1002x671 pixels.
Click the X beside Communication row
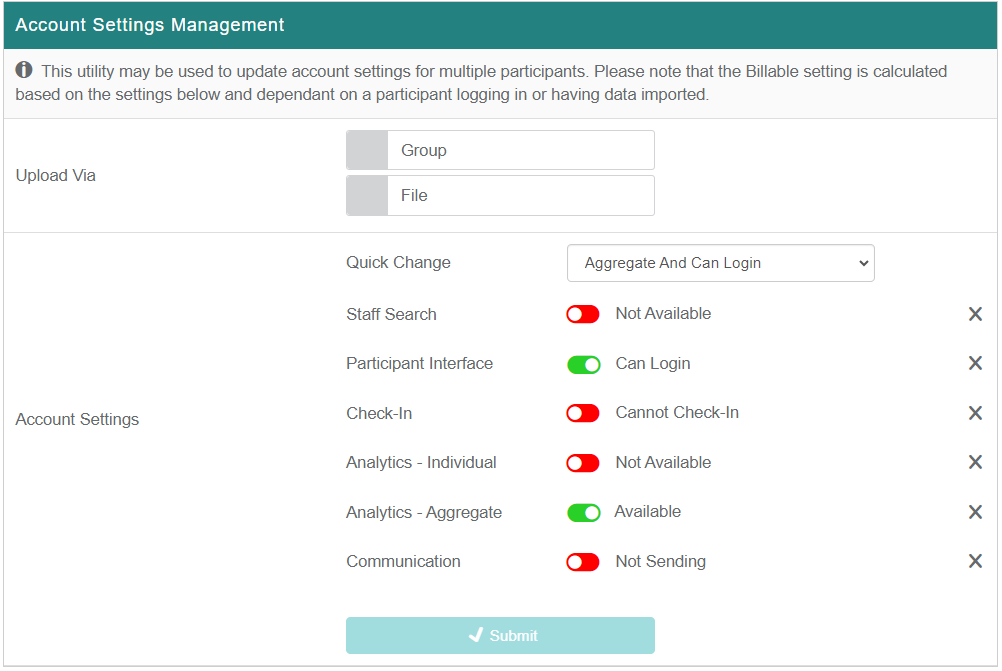pyautogui.click(x=975, y=561)
